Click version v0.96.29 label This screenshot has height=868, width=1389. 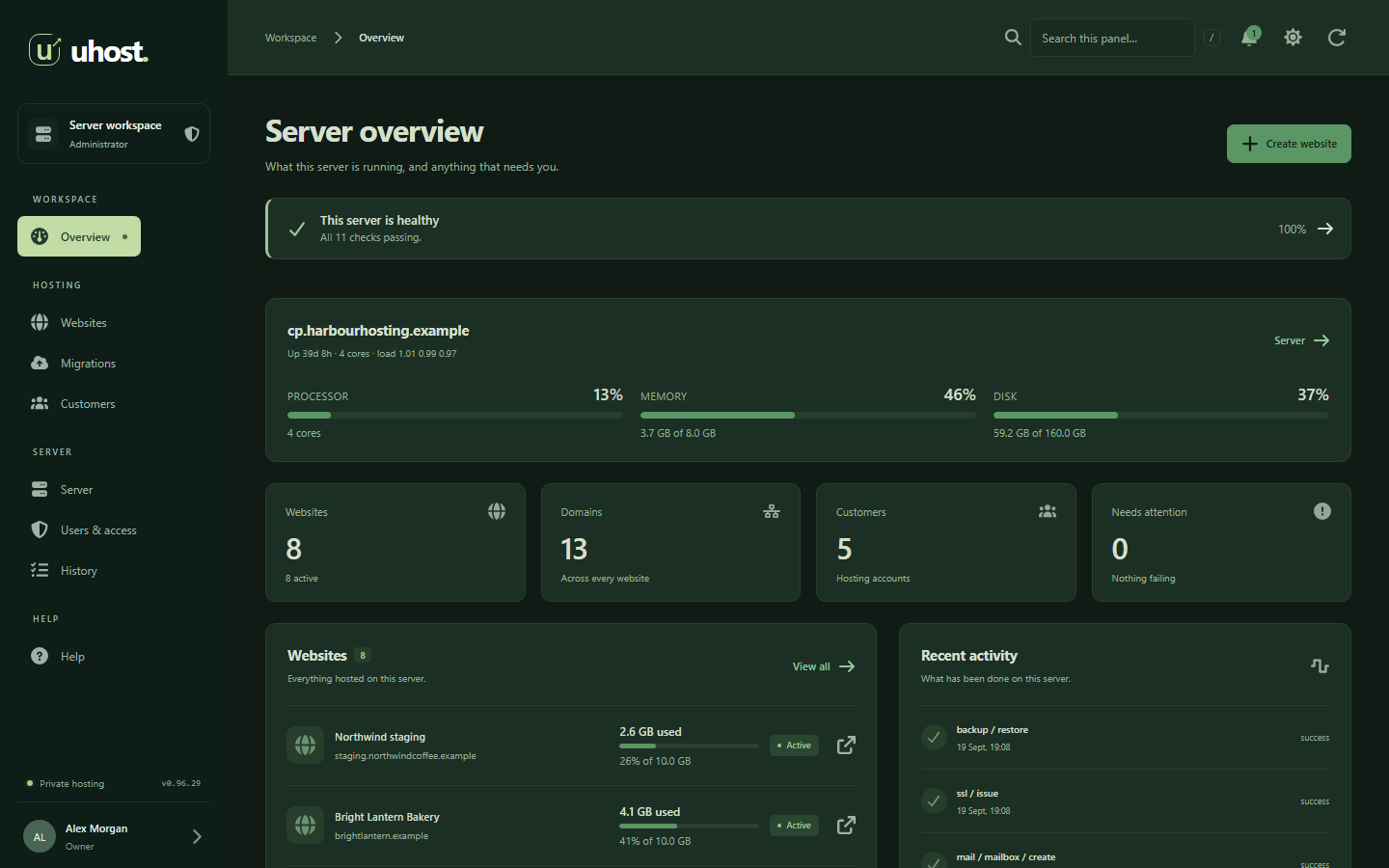181,783
